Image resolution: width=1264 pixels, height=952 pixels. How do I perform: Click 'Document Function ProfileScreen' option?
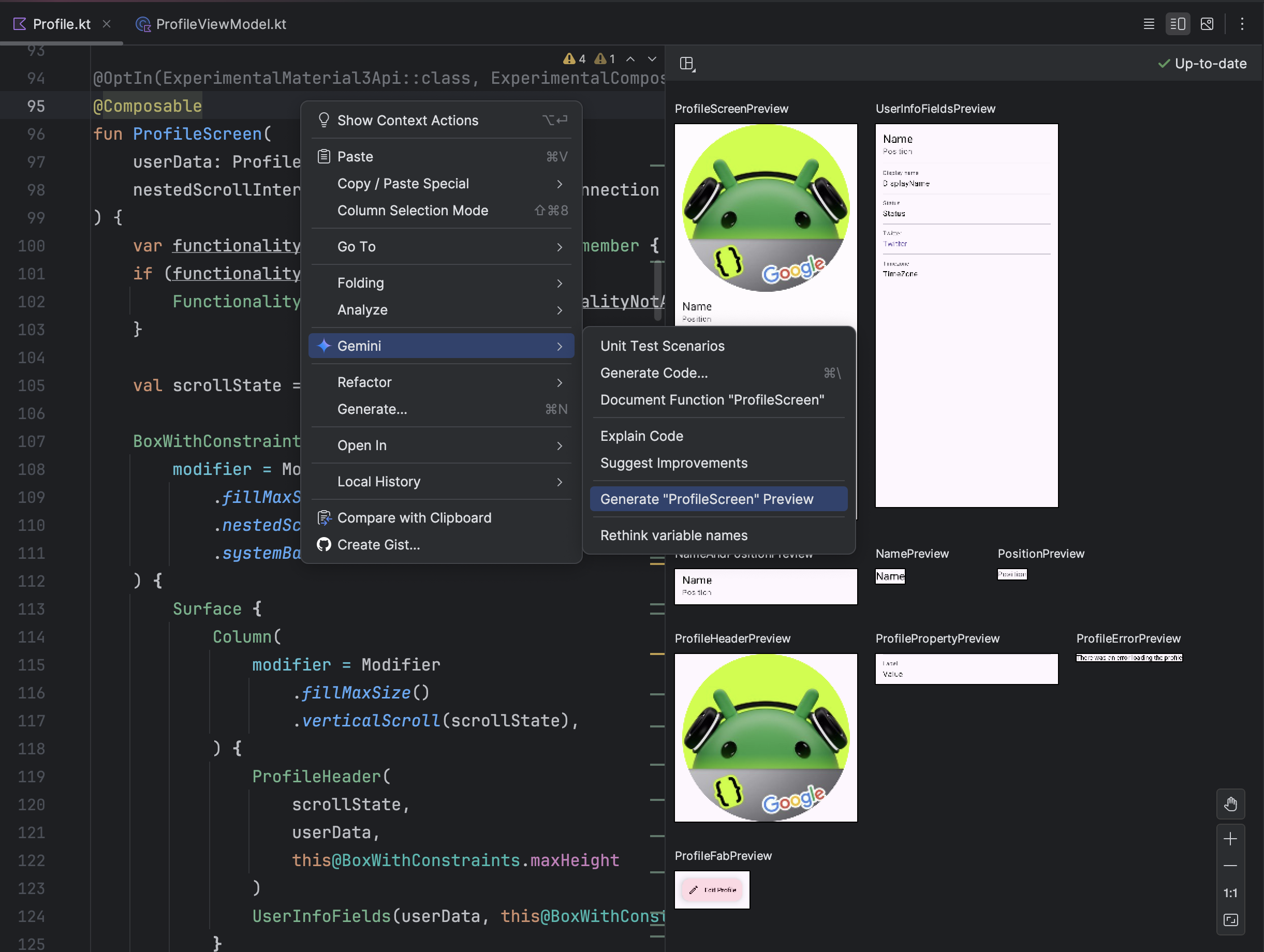point(712,399)
